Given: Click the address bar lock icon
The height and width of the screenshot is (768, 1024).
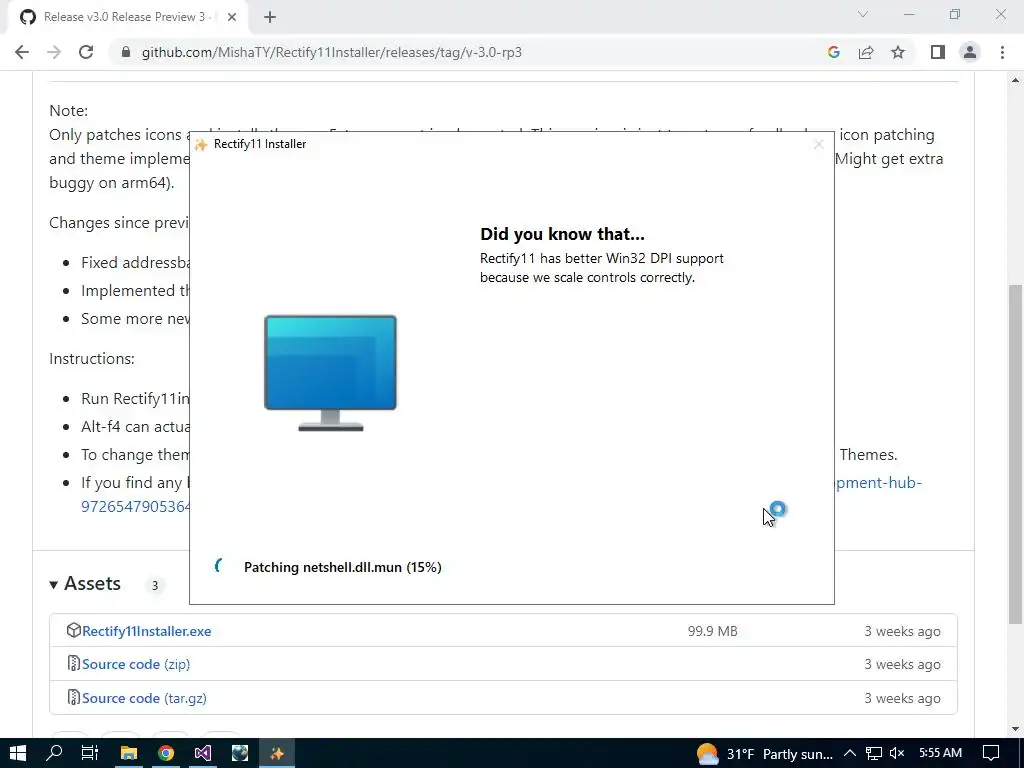Looking at the screenshot, I should (x=126, y=52).
